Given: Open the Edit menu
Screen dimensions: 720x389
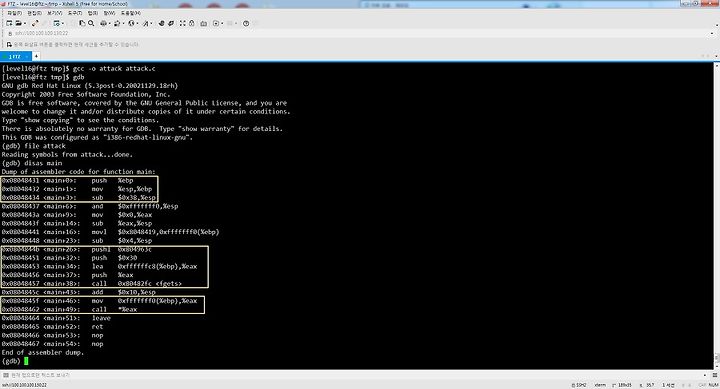Looking at the screenshot, I should coord(34,13).
